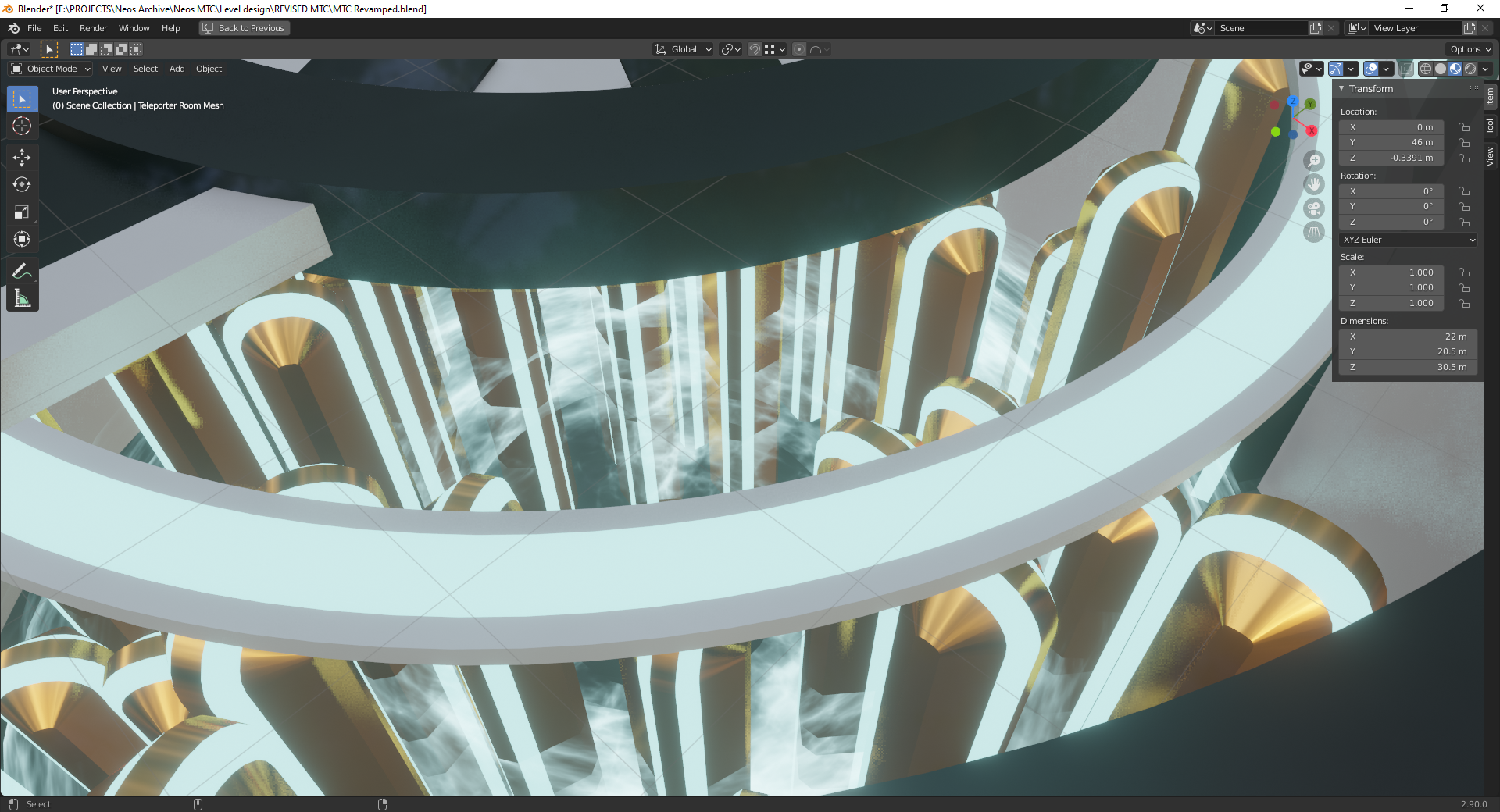Open the Object Mode dropdown
Viewport: 1500px width, 812px height.
51,69
